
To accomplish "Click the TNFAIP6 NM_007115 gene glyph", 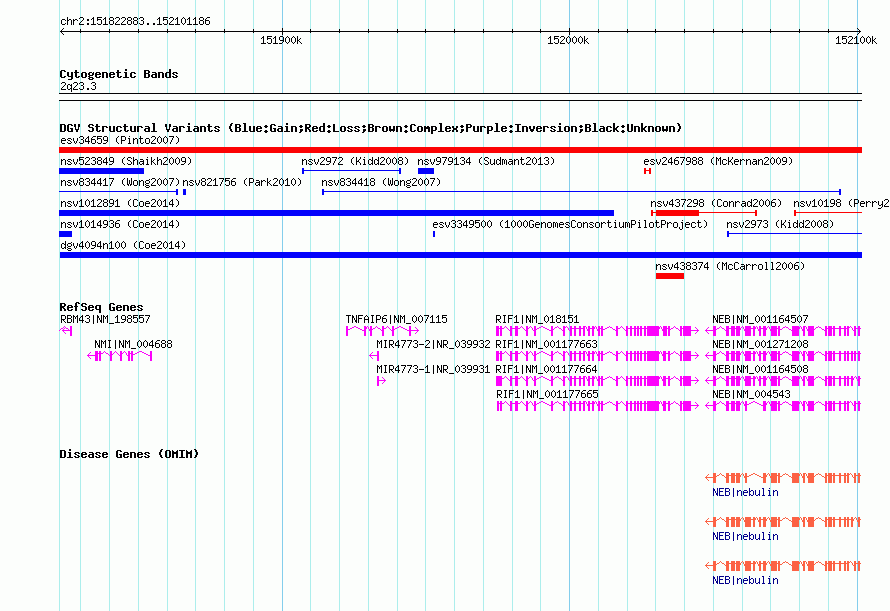I will [x=383, y=331].
